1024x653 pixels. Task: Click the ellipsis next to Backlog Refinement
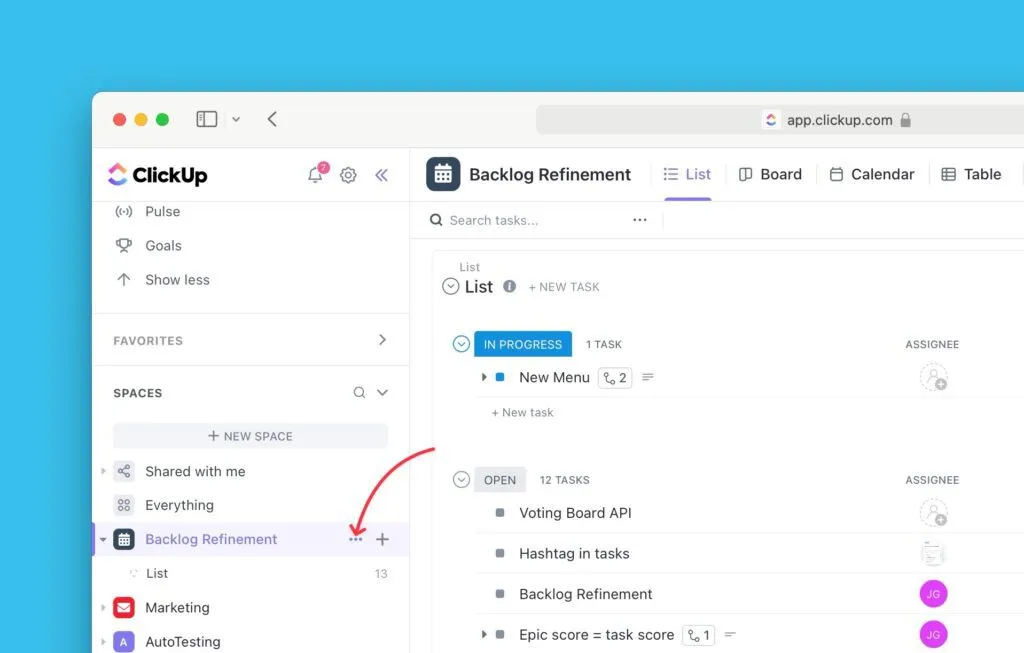[x=355, y=539]
